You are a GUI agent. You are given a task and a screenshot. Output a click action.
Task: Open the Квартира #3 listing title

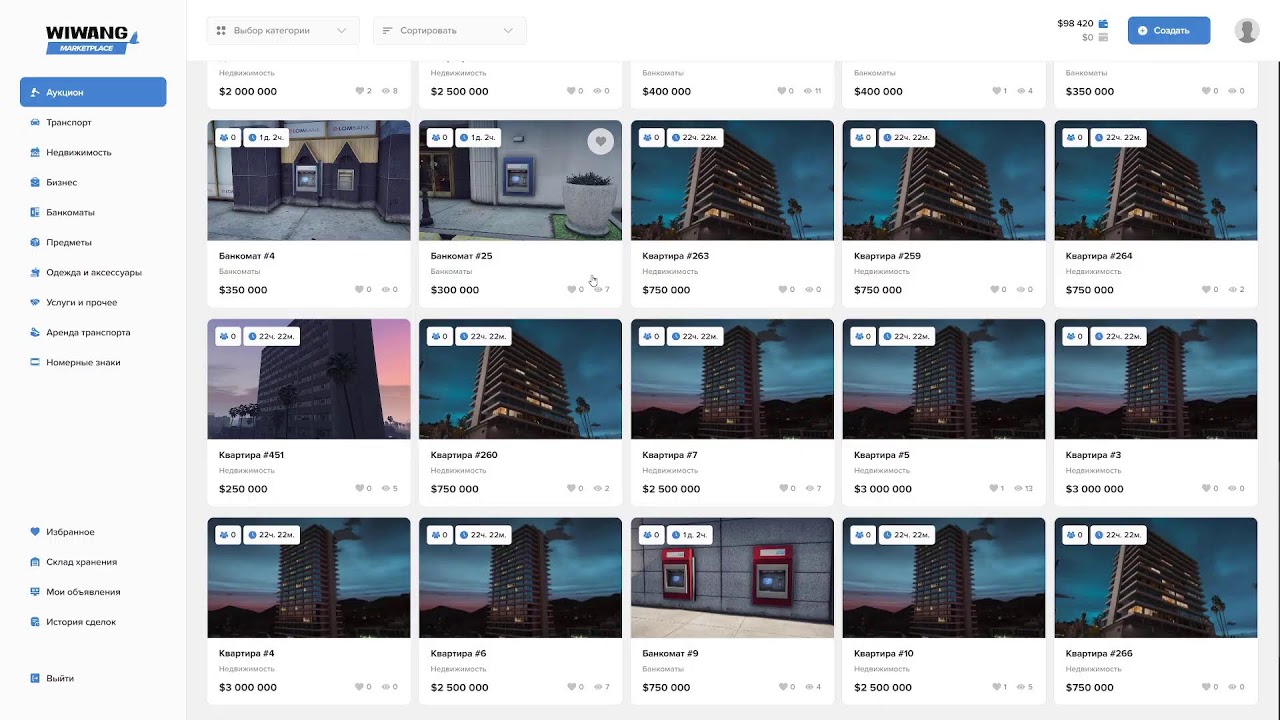[x=1093, y=455]
